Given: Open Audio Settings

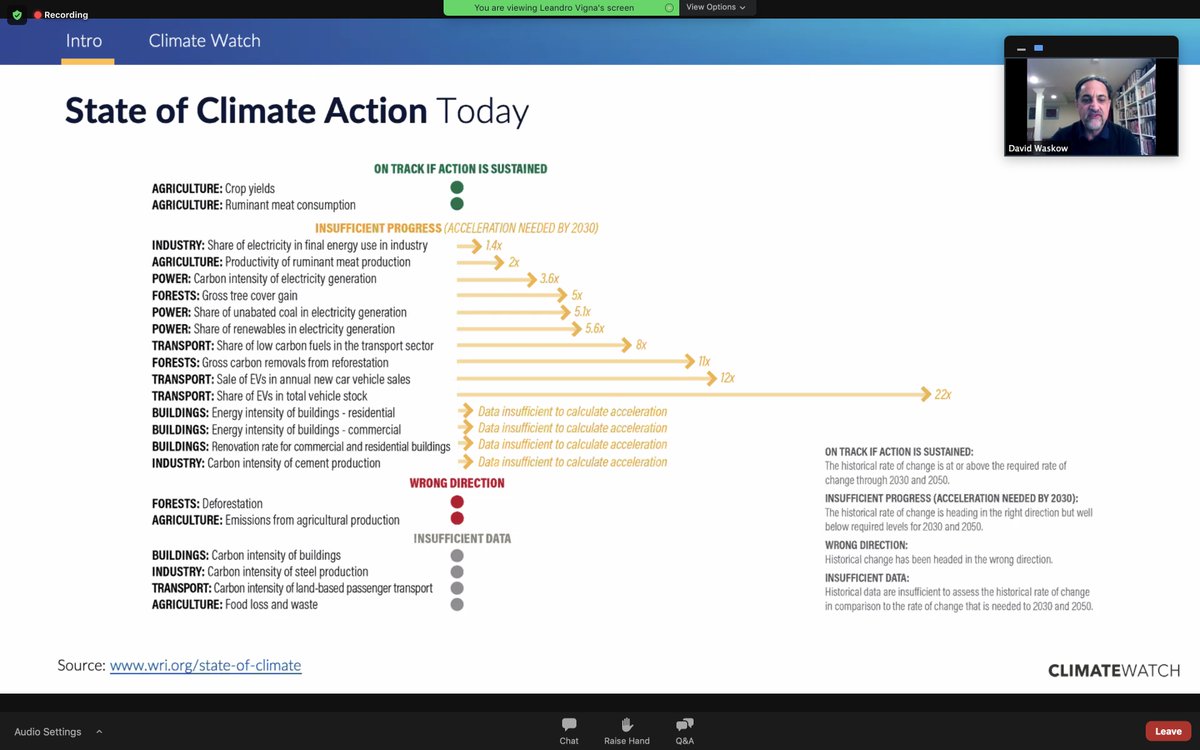Looking at the screenshot, I should coord(47,732).
